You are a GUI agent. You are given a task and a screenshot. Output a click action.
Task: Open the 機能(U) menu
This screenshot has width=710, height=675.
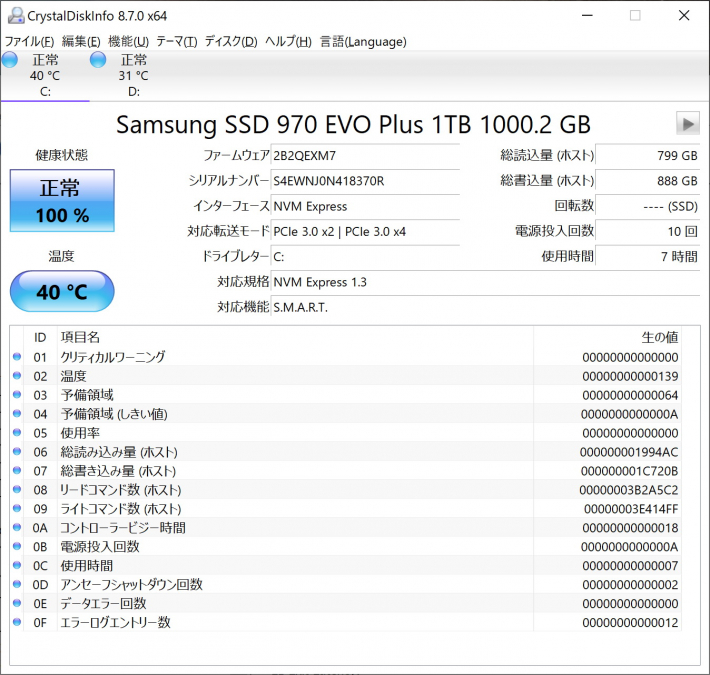pyautogui.click(x=128, y=41)
